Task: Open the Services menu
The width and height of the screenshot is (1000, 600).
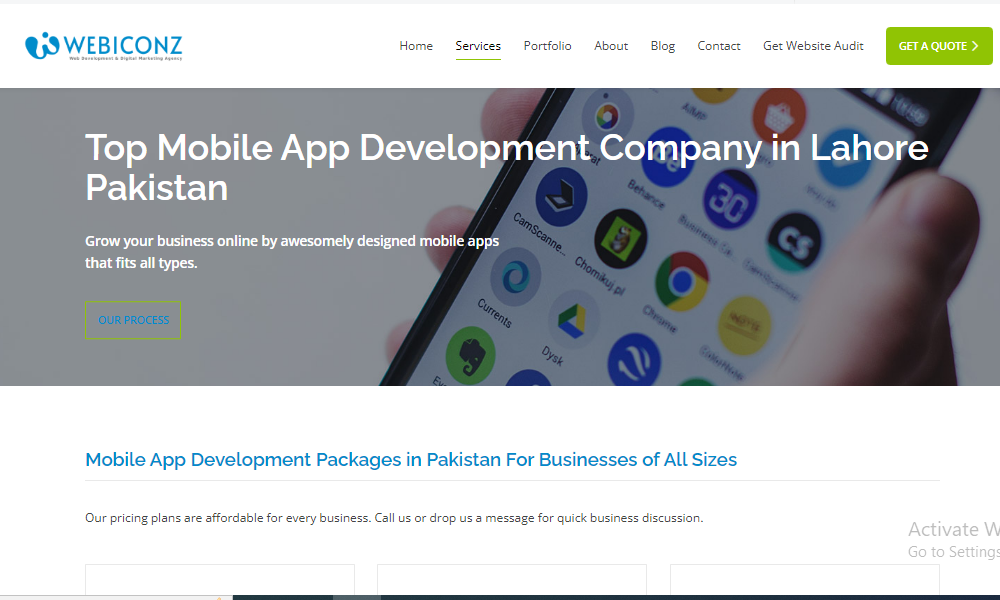Action: 478,46
